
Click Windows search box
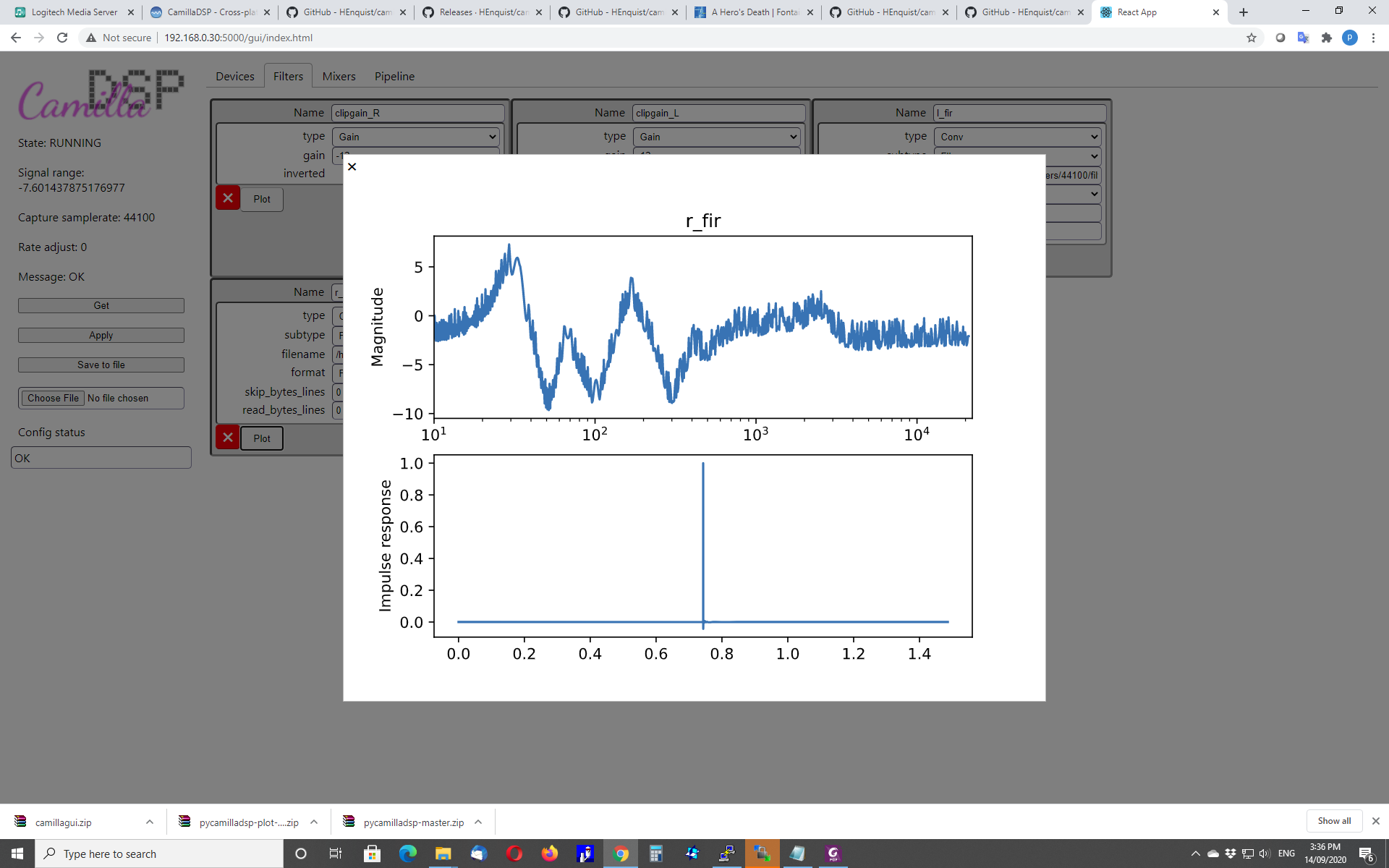coord(159,854)
